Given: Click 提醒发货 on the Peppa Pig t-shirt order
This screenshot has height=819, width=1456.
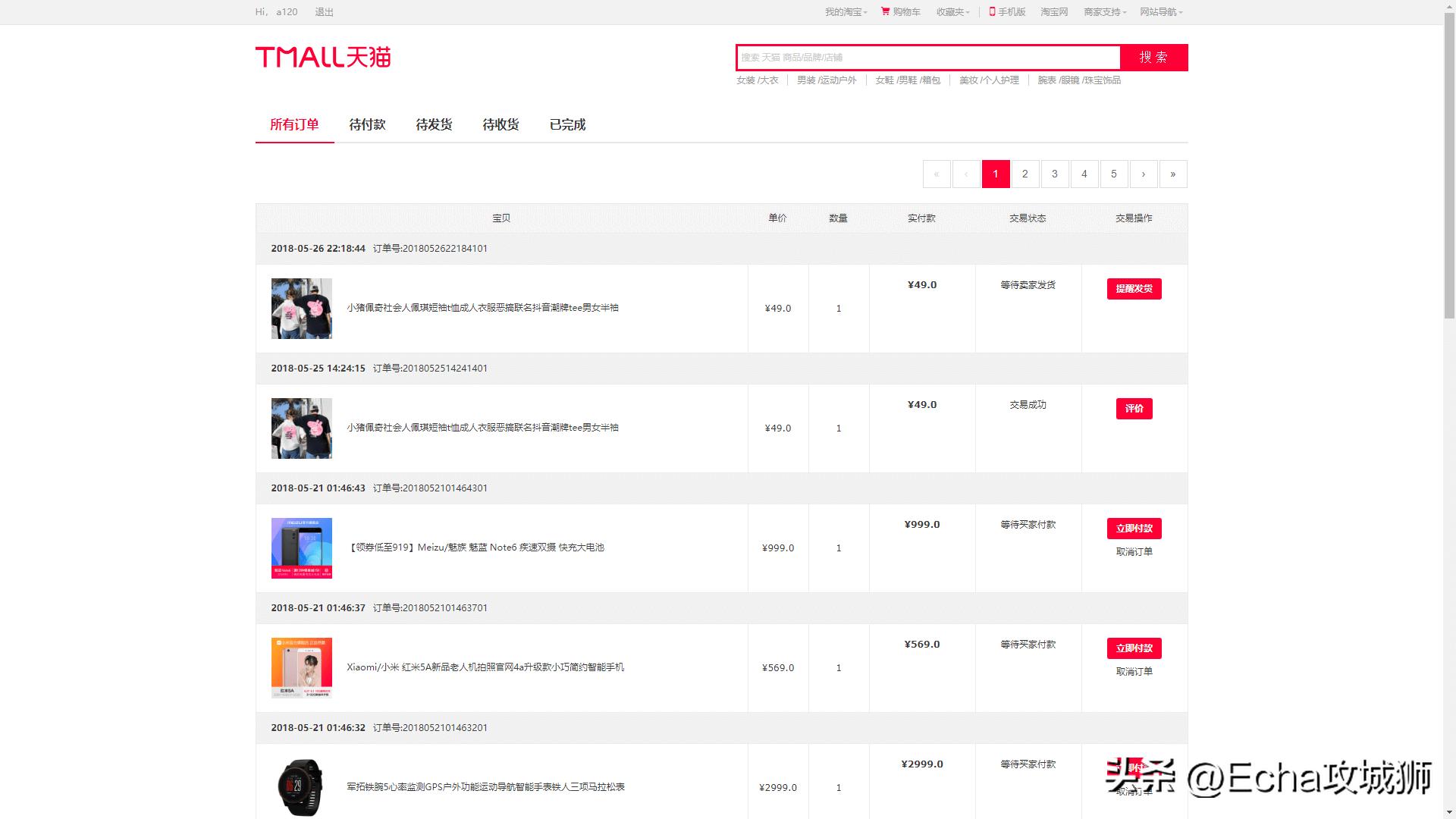Looking at the screenshot, I should [1134, 288].
